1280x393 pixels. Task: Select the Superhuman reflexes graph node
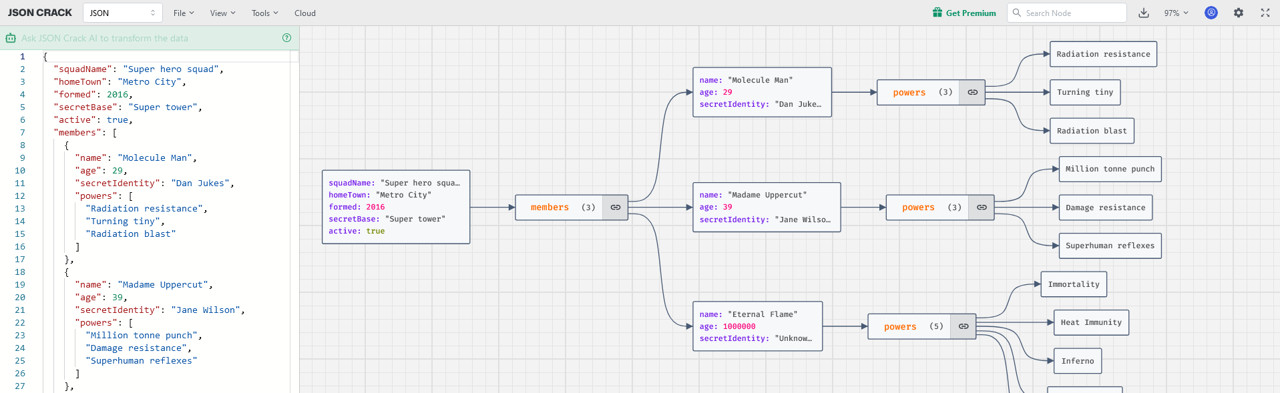tap(1110, 245)
